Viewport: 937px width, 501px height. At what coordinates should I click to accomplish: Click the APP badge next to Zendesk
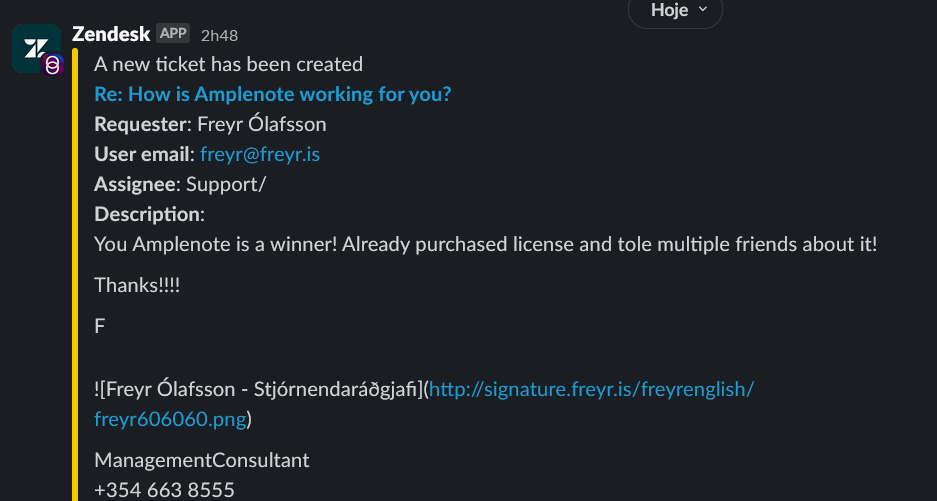(173, 33)
